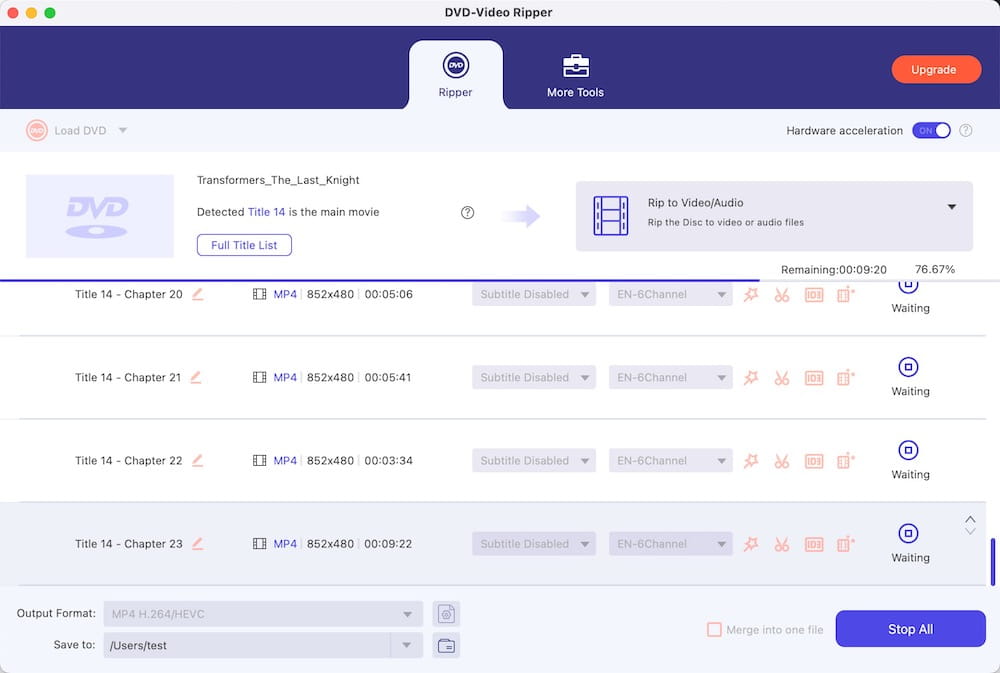
Task: Open the effects wand for Chapter 21
Action: [751, 378]
